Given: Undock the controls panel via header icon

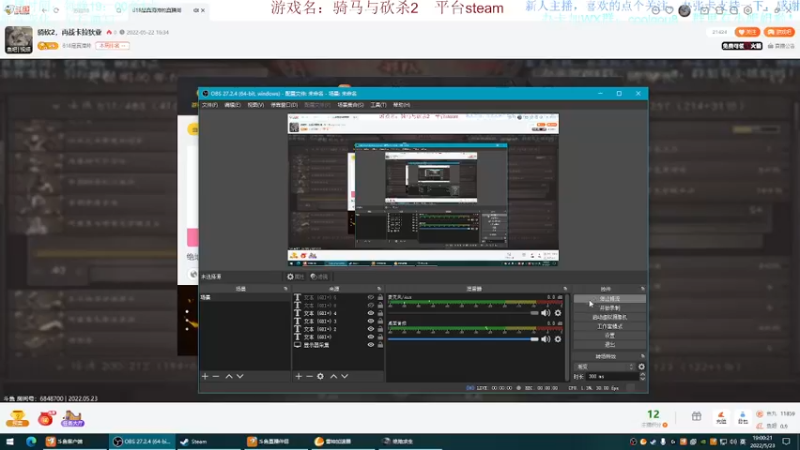Looking at the screenshot, I should [642, 289].
